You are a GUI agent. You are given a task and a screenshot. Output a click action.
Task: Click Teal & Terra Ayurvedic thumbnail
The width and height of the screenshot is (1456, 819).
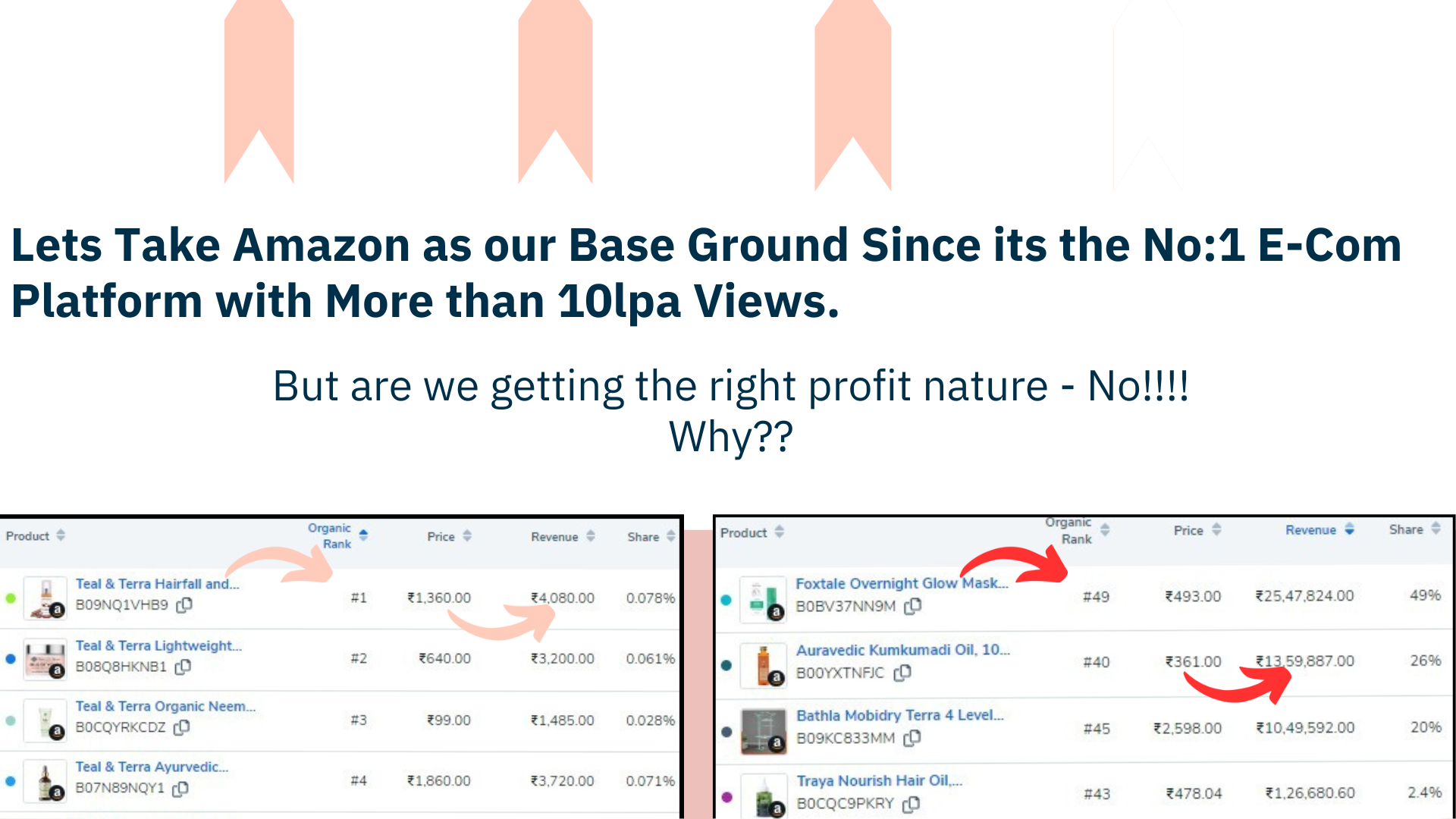tap(45, 781)
